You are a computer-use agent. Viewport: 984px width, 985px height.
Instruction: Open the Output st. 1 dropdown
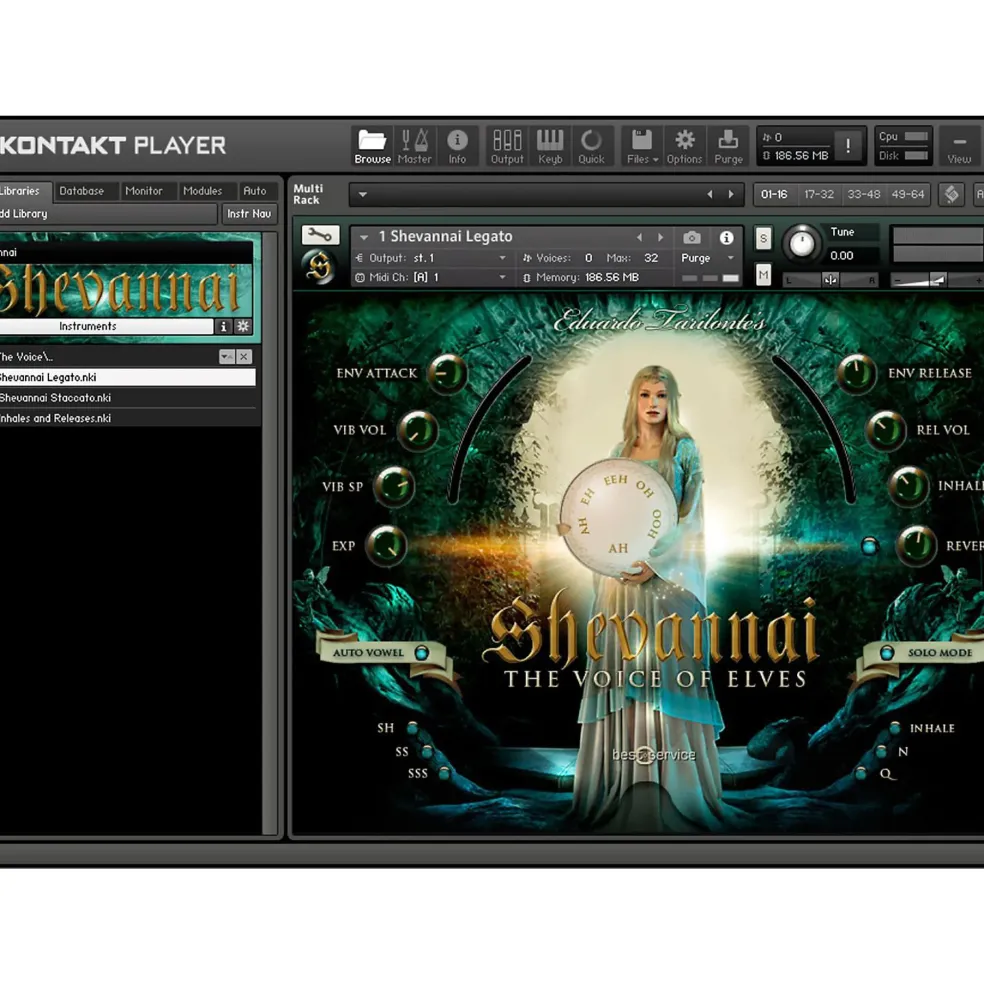click(432, 258)
